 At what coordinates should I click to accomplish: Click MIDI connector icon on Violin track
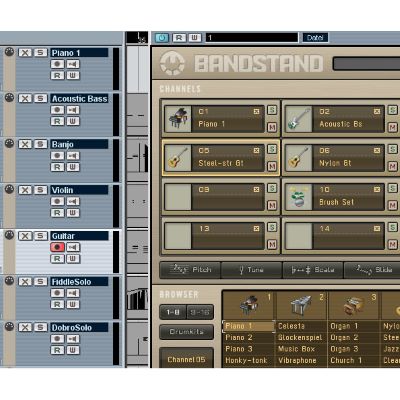point(9,189)
